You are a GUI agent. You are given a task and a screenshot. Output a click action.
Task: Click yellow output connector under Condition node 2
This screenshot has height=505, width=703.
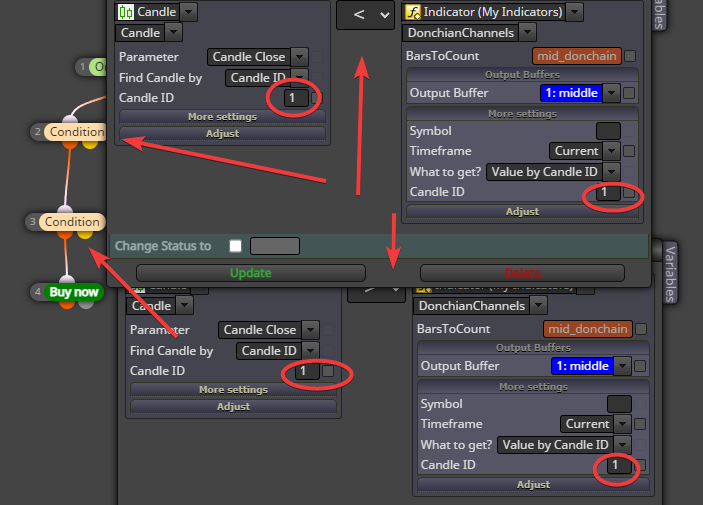(90, 144)
